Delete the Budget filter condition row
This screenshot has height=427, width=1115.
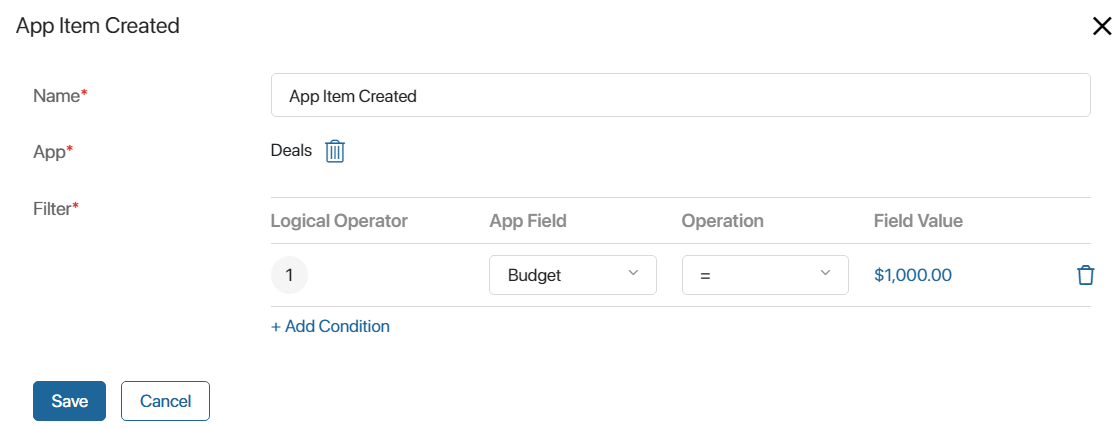click(x=1085, y=275)
